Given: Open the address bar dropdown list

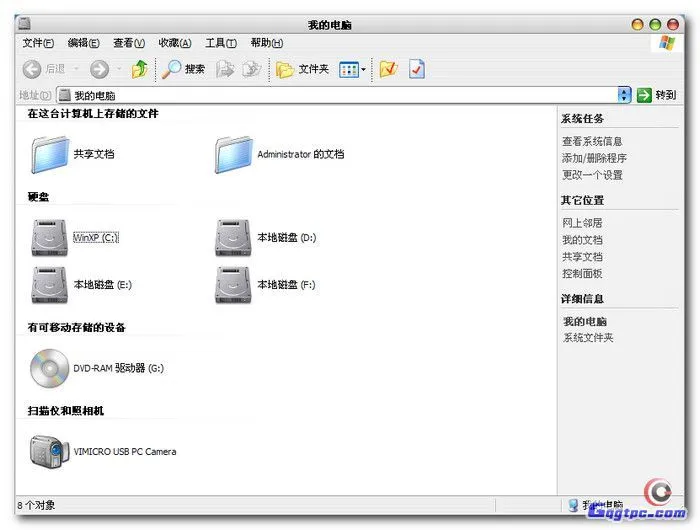Looking at the screenshot, I should (x=624, y=95).
